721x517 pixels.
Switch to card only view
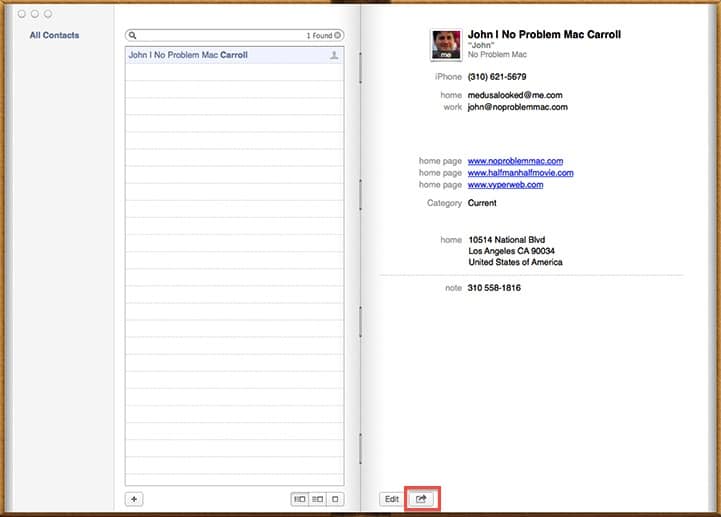click(335, 499)
